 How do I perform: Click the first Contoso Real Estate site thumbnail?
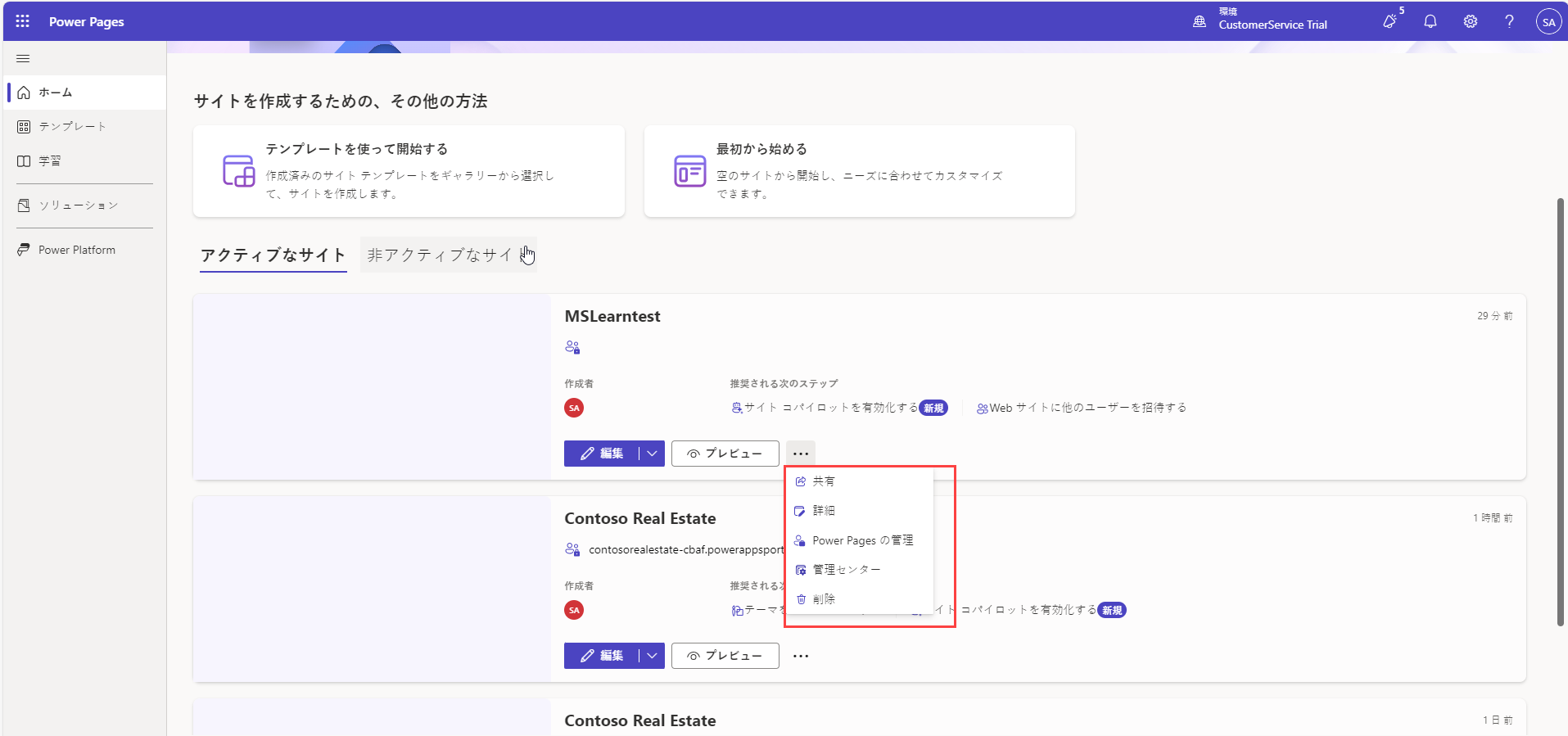tap(372, 589)
